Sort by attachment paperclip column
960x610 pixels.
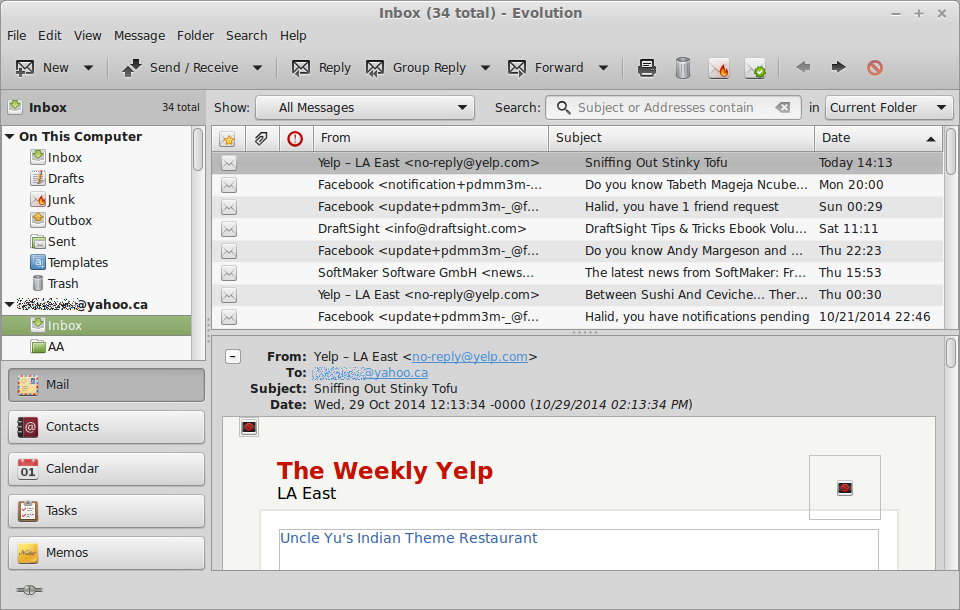[261, 139]
